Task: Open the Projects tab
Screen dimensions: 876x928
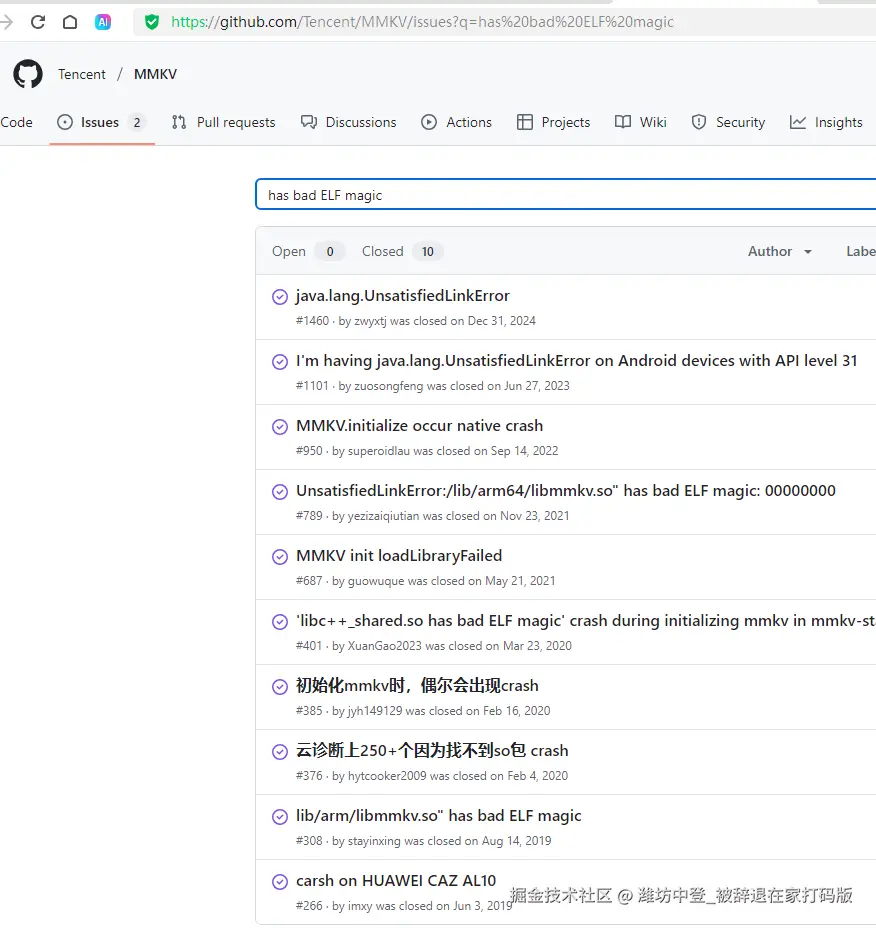Action: tap(553, 123)
